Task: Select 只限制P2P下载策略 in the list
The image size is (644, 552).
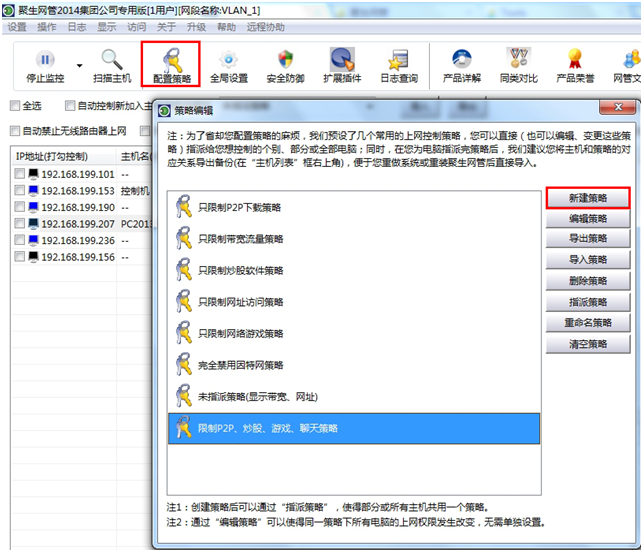Action: (240, 208)
